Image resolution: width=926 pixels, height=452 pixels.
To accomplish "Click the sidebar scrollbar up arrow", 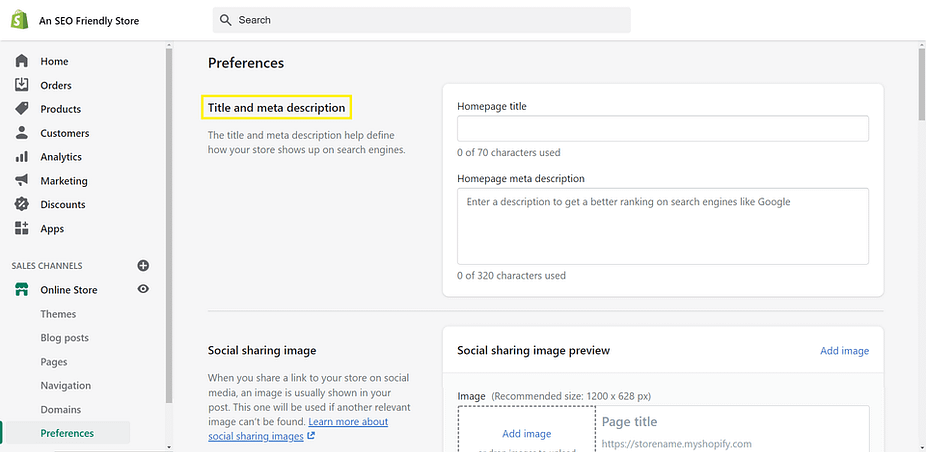I will coord(169,45).
